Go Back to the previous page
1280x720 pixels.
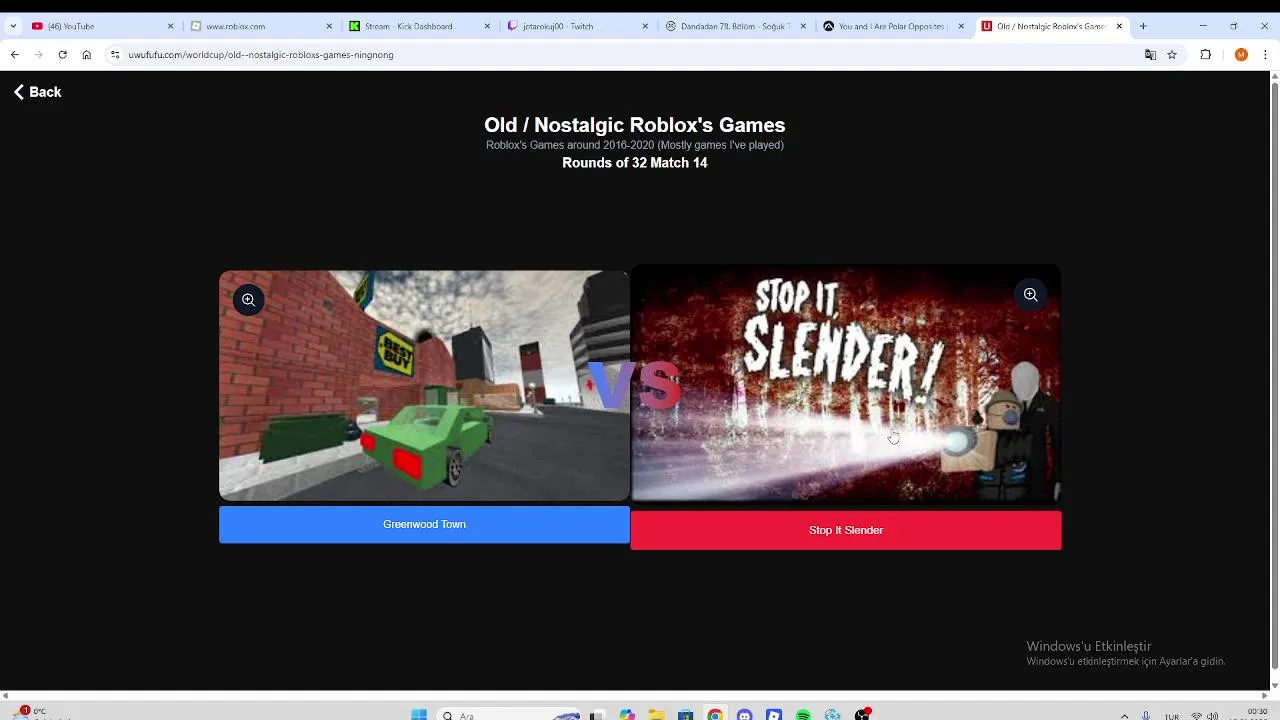[38, 92]
